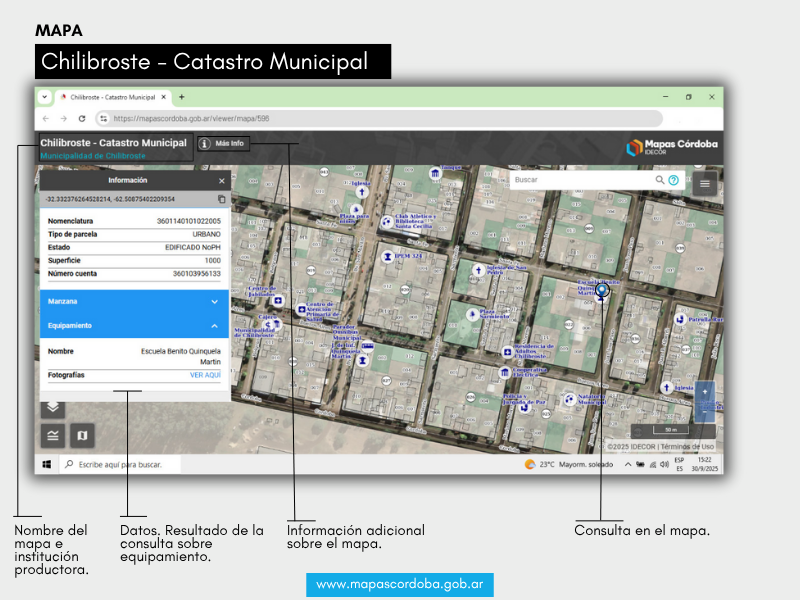Click the search magnifier icon
The height and width of the screenshot is (600, 800).
click(660, 180)
